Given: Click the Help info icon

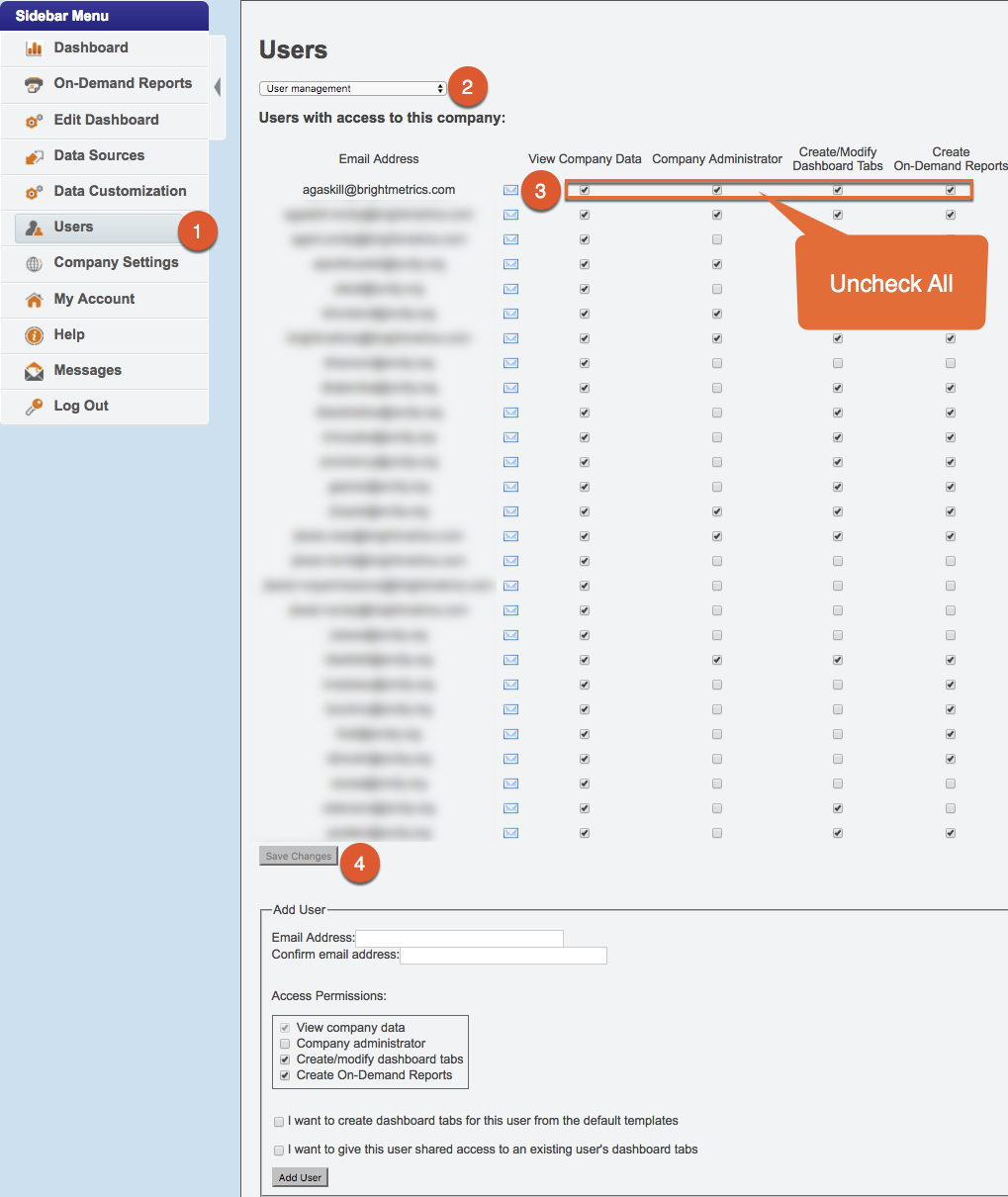Looking at the screenshot, I should (34, 335).
